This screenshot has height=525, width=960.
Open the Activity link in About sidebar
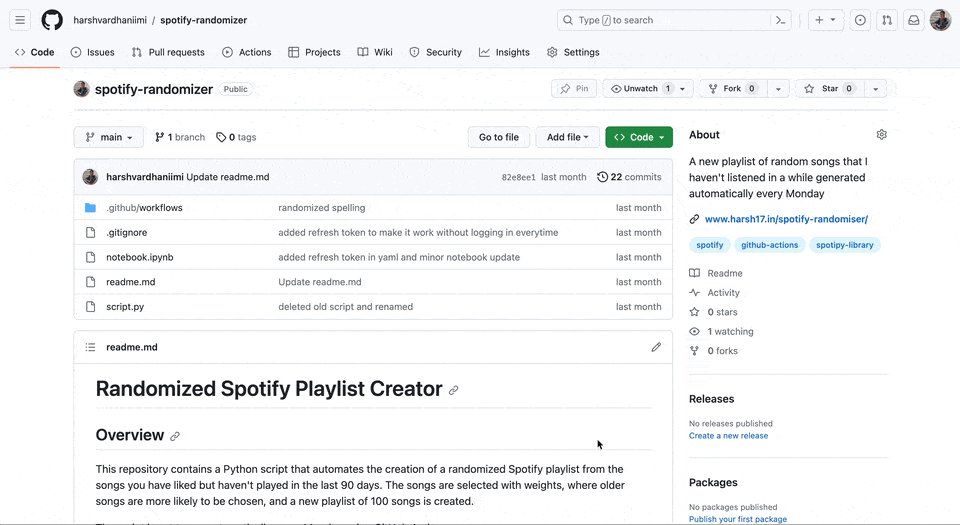(714, 293)
